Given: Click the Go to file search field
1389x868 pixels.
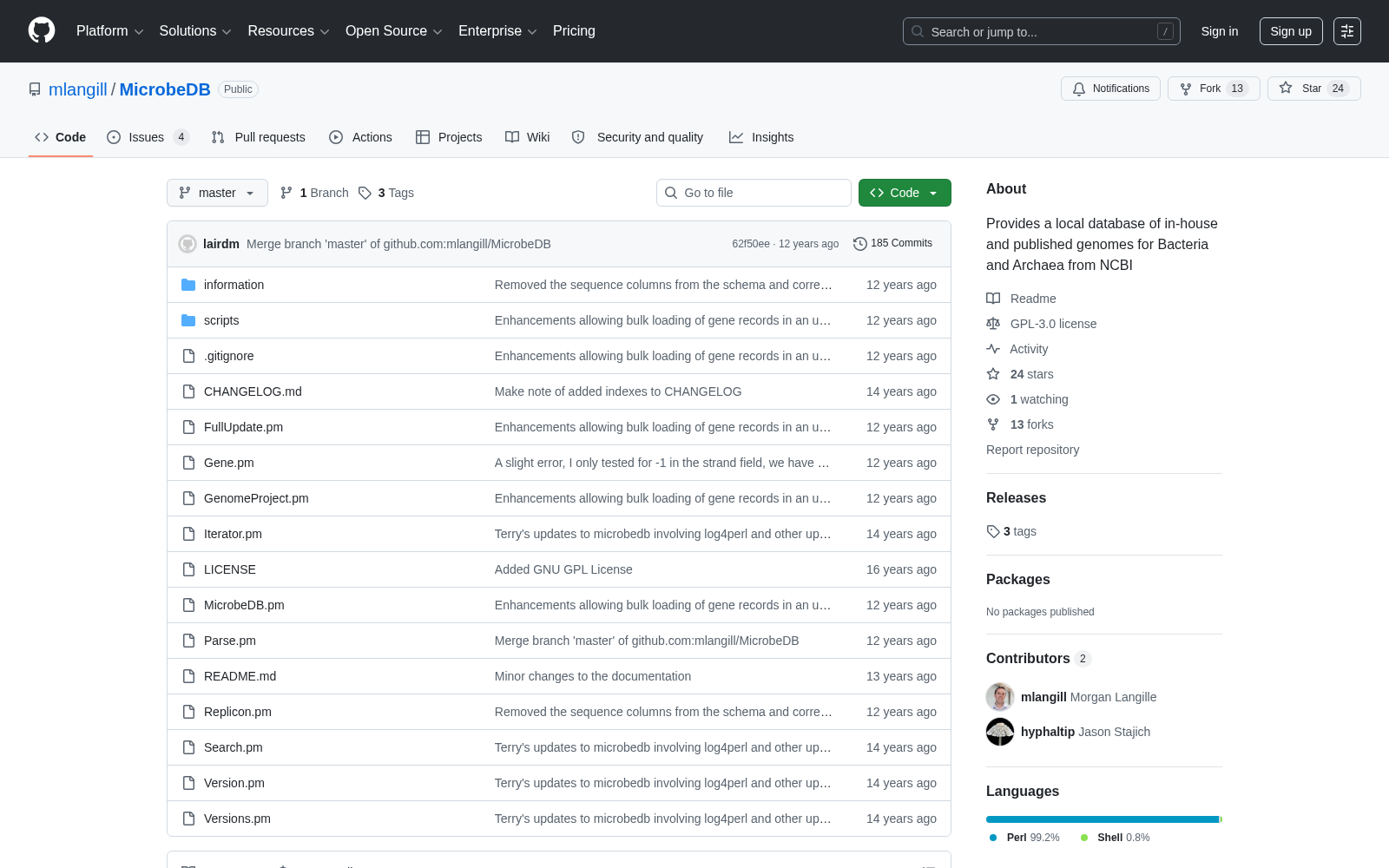Looking at the screenshot, I should tap(754, 193).
